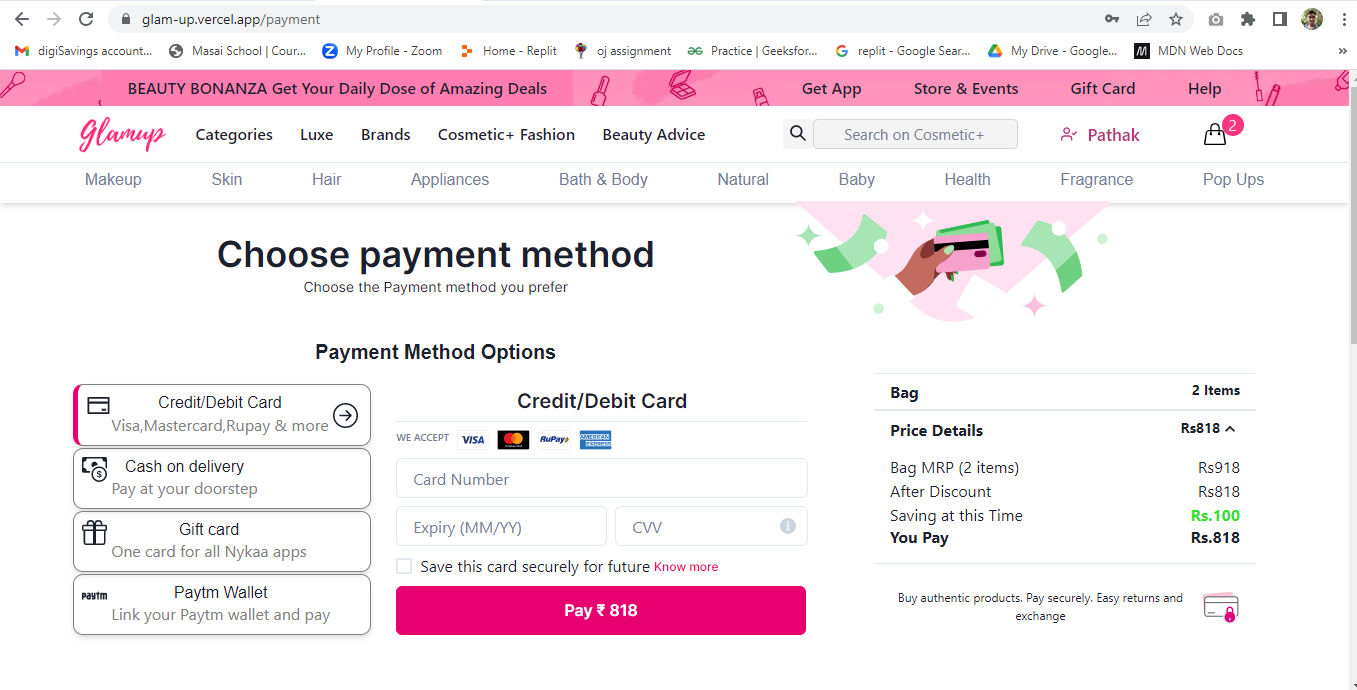1357x690 pixels.
Task: Click inside the Card Number field
Action: (x=601, y=478)
